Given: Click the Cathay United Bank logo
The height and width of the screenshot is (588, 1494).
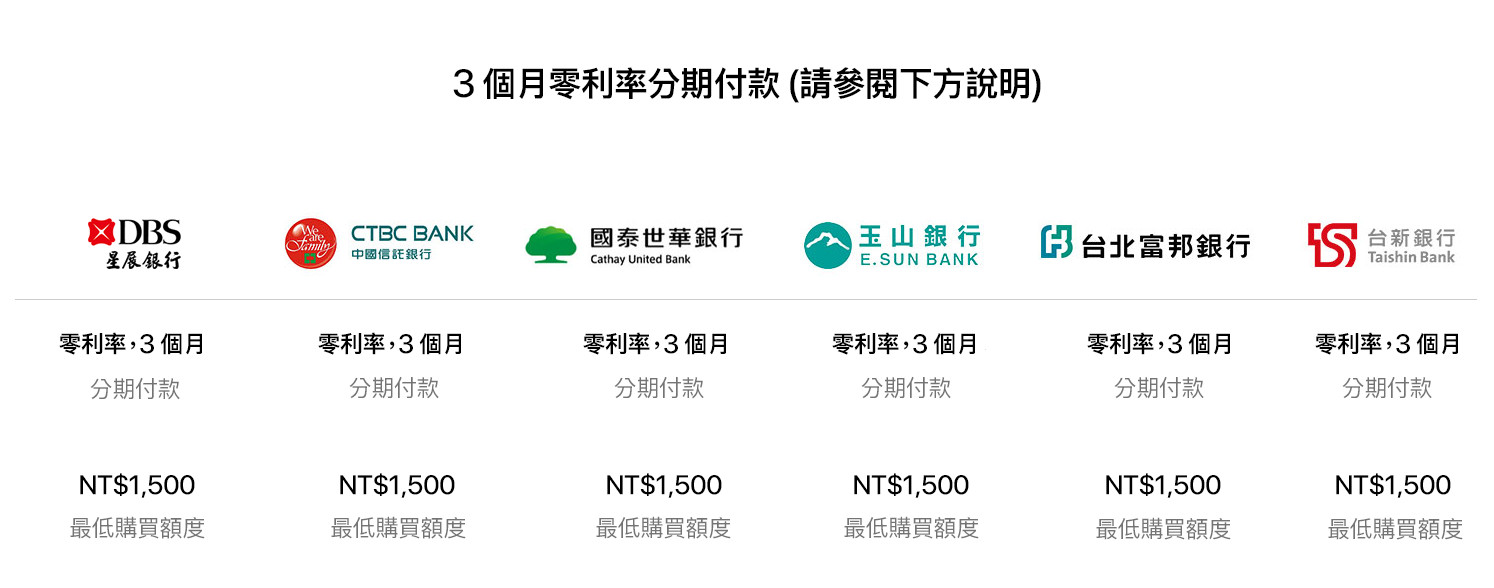Looking at the screenshot, I should coord(634,245).
